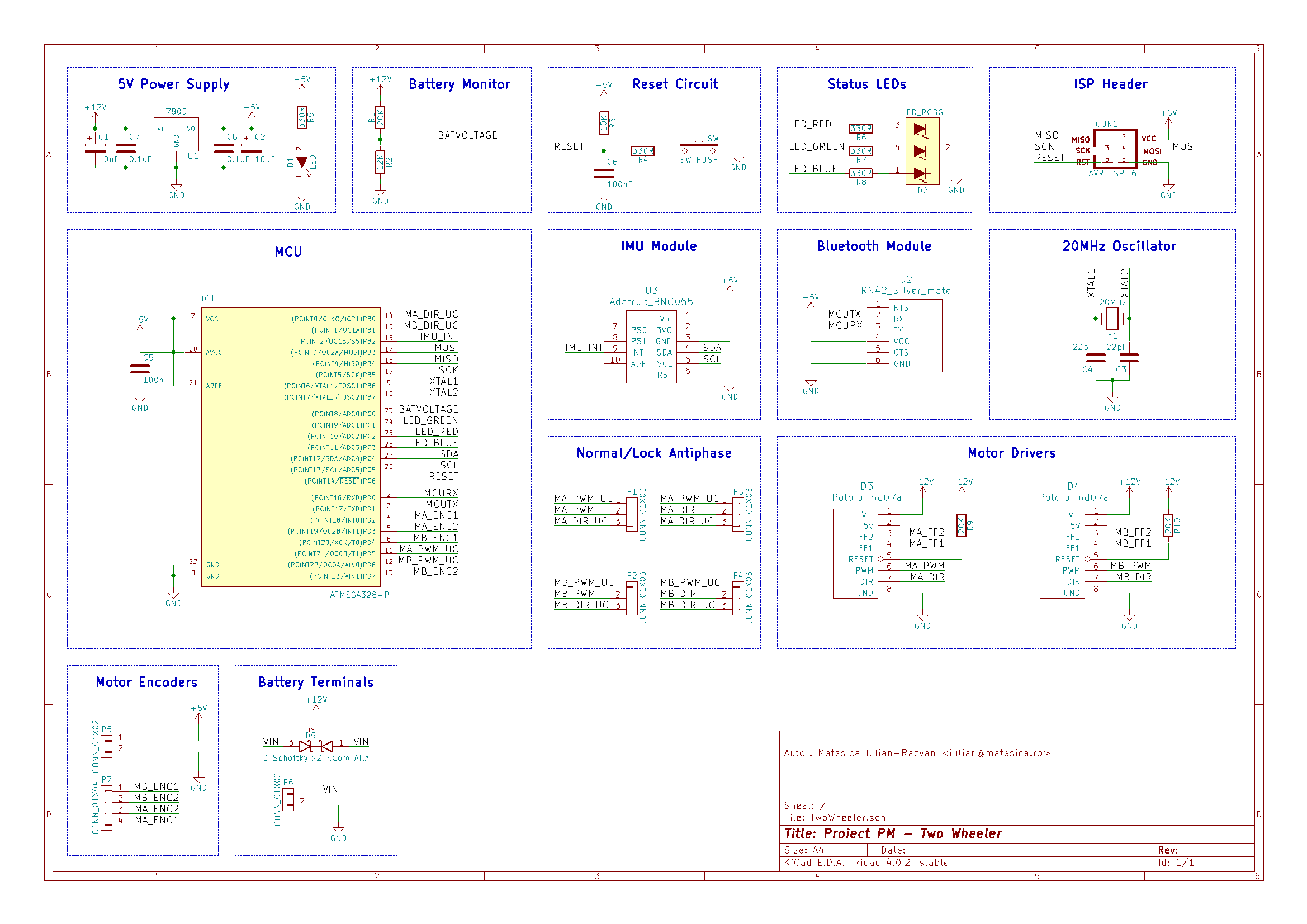Click the MOSI label on the ISP Header

click(x=1184, y=146)
